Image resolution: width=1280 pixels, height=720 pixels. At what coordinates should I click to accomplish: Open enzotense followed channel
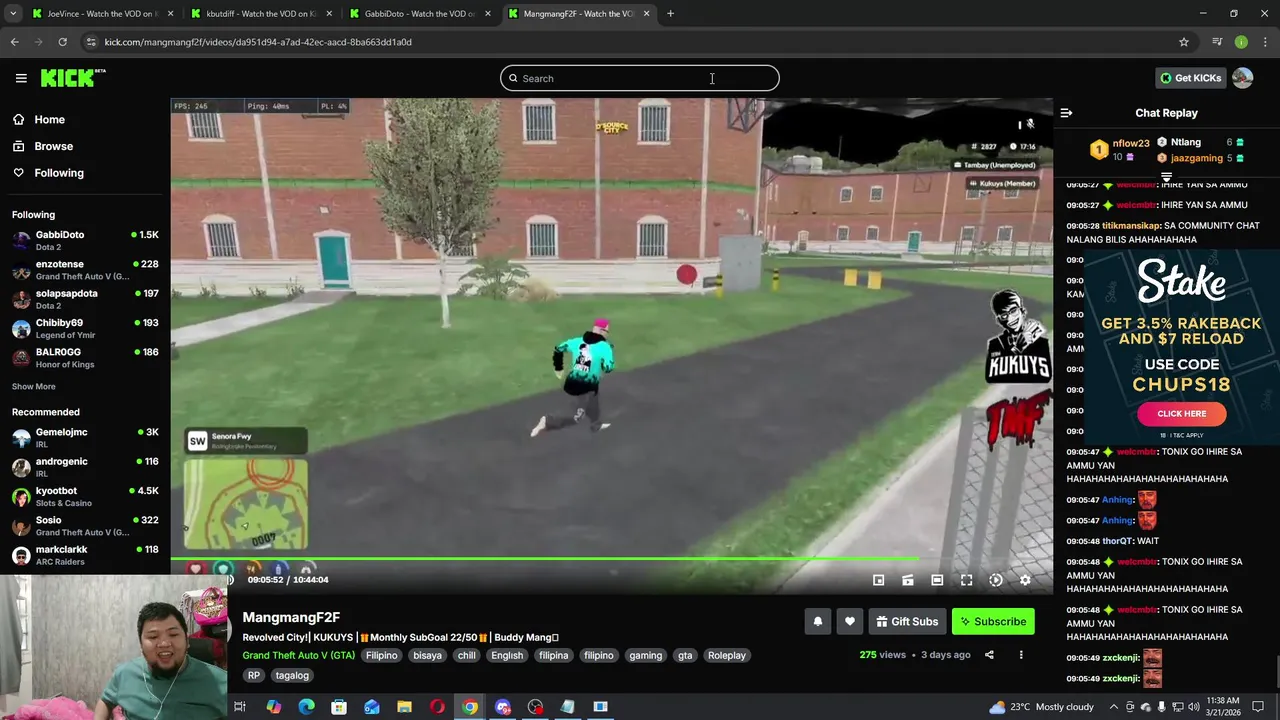coord(85,270)
